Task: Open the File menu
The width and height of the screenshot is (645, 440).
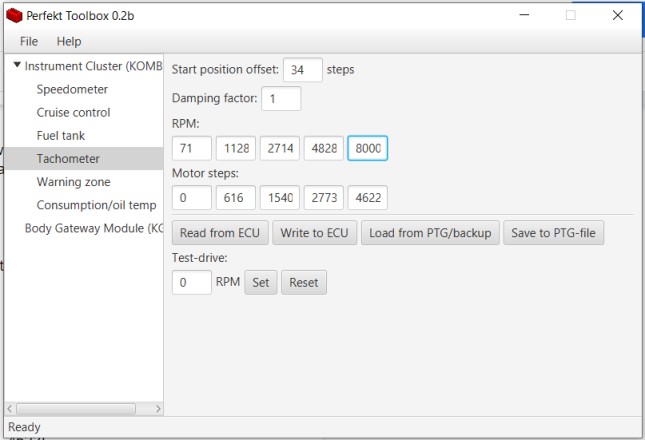Action: coord(29,42)
